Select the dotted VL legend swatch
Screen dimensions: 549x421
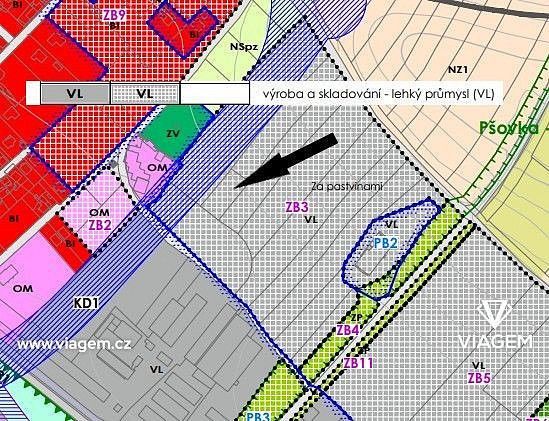[145, 94]
